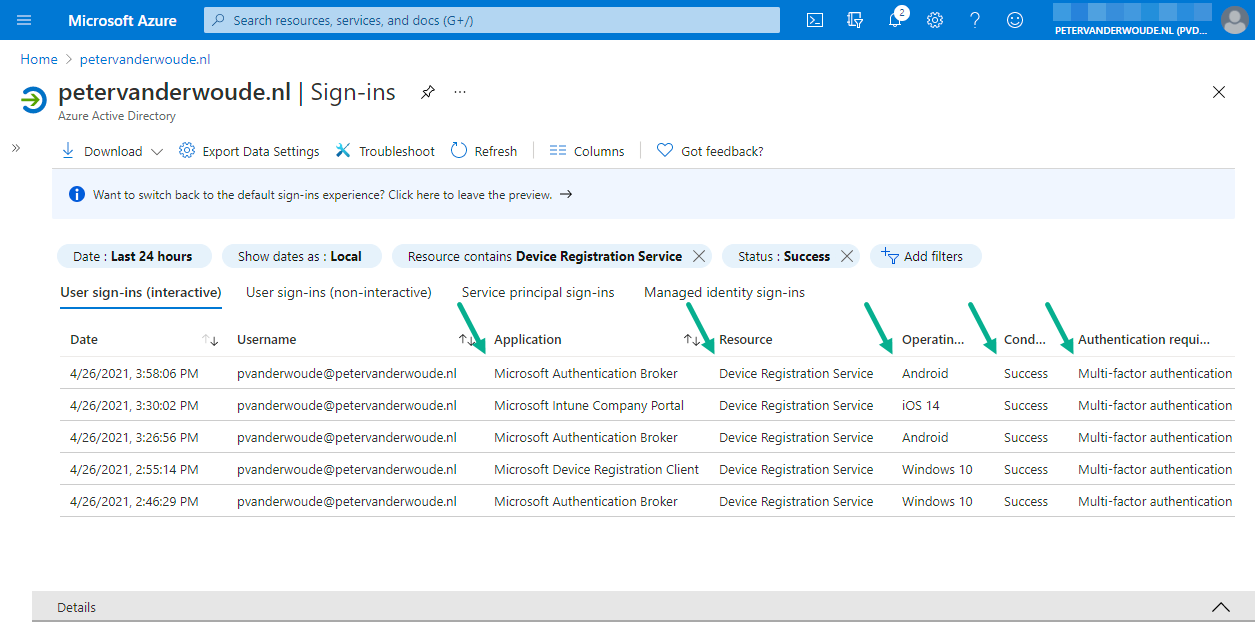Switch to Service principal sign-ins tab
The image size is (1255, 622).
[537, 291]
